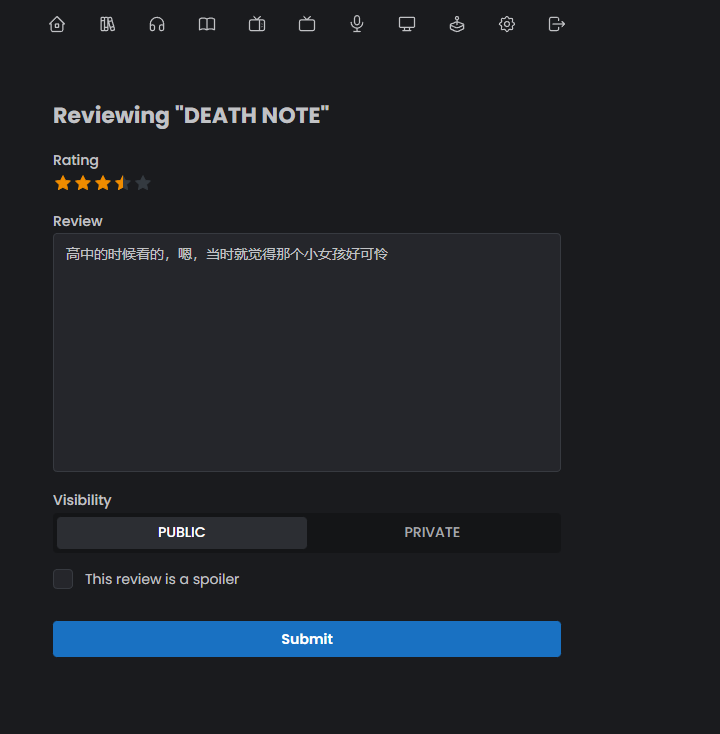This screenshot has width=720, height=734.
Task: Click the desktop monitor icon
Action: [407, 24]
